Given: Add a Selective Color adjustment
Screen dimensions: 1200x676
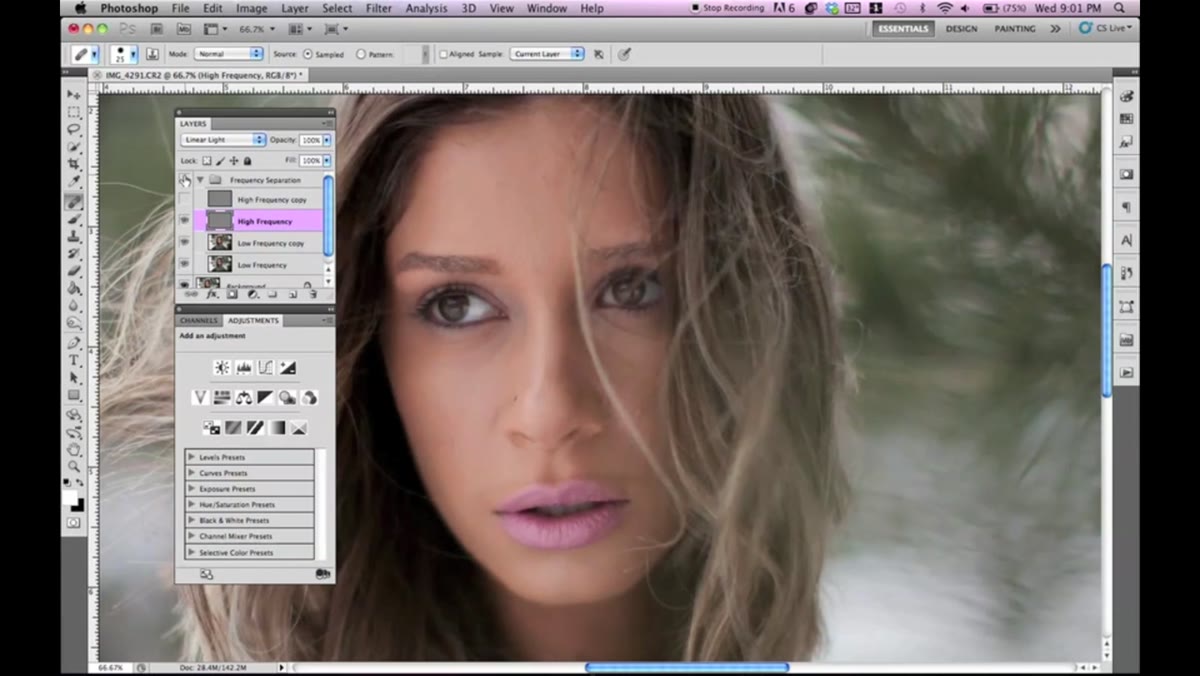Looking at the screenshot, I should (x=298, y=428).
